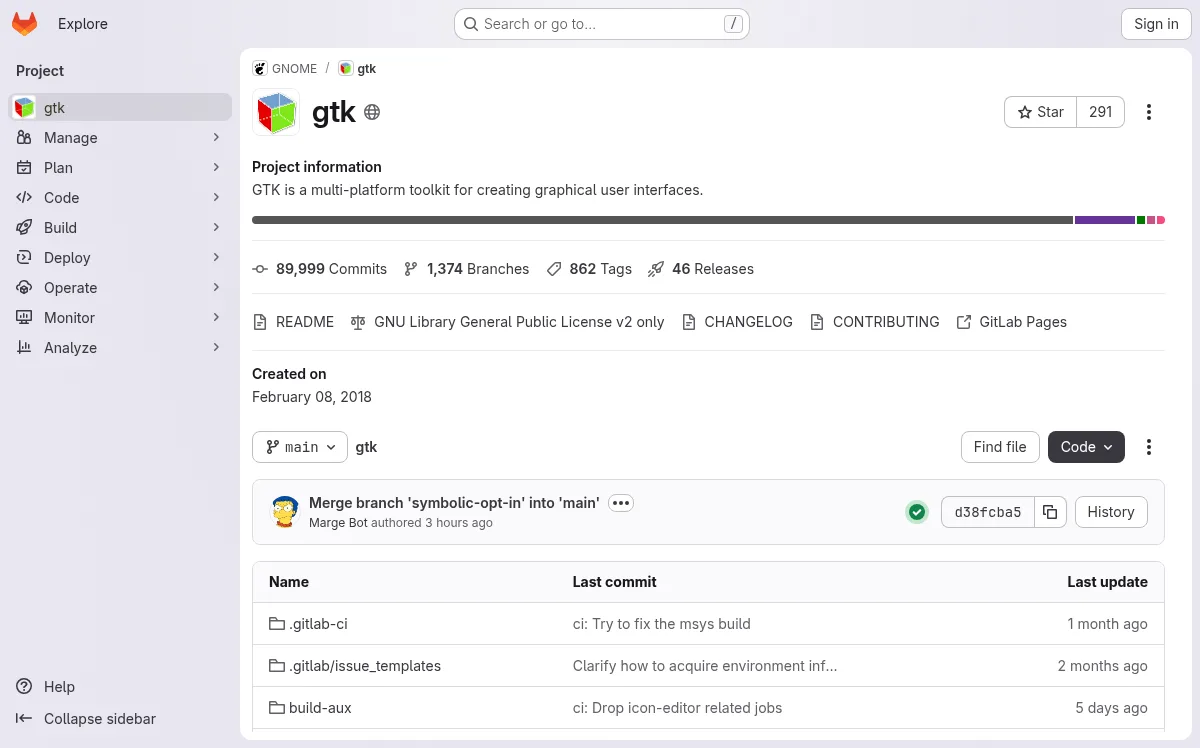The width and height of the screenshot is (1200, 748).
Task: Click the Monitor screen icon
Action: click(24, 318)
